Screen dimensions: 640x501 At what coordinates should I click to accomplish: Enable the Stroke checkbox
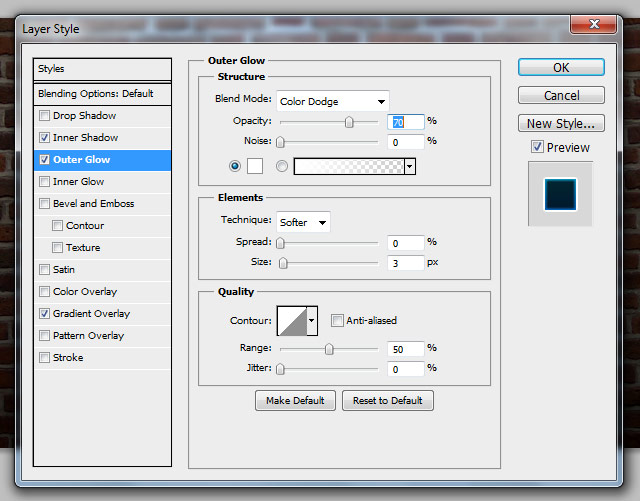point(44,358)
